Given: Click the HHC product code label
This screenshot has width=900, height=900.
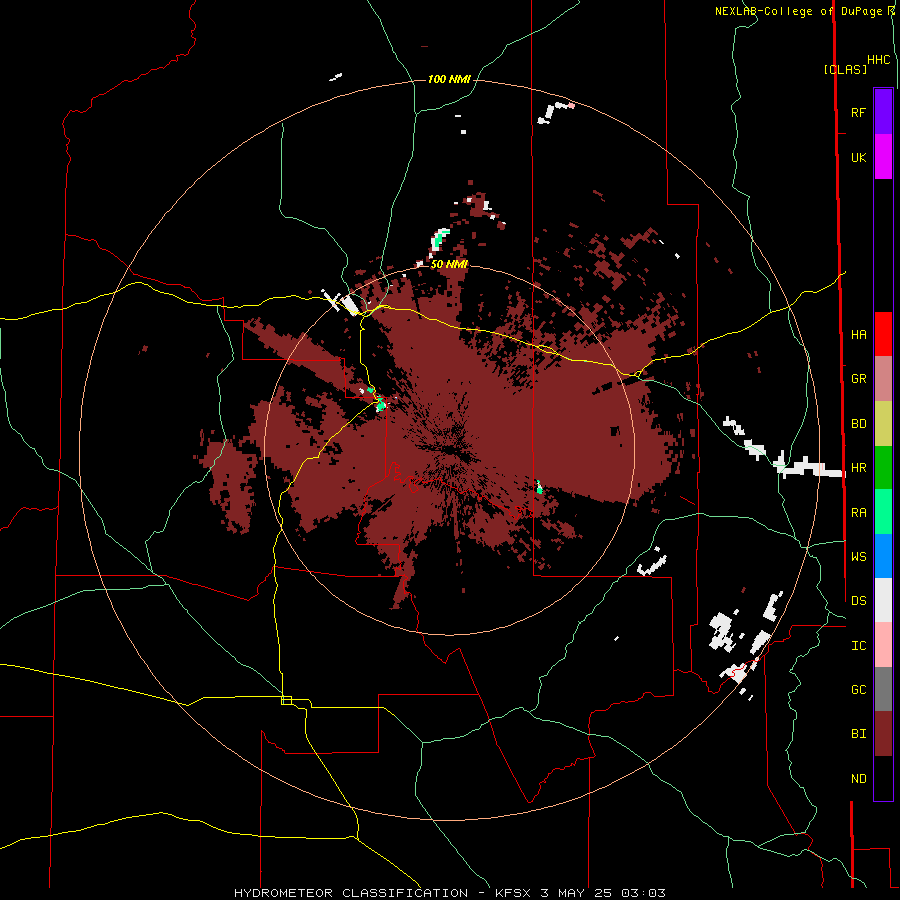Looking at the screenshot, I should (878, 60).
